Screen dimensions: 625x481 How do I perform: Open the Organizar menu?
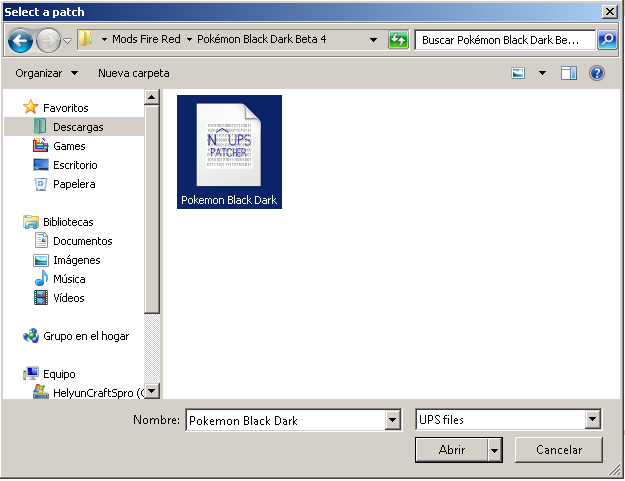coord(46,73)
